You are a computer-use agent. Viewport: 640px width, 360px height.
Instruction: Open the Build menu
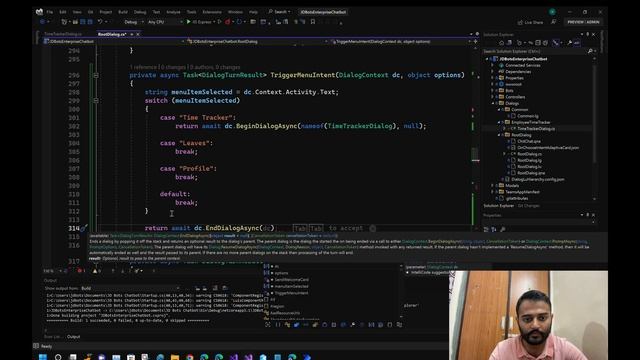(123, 12)
